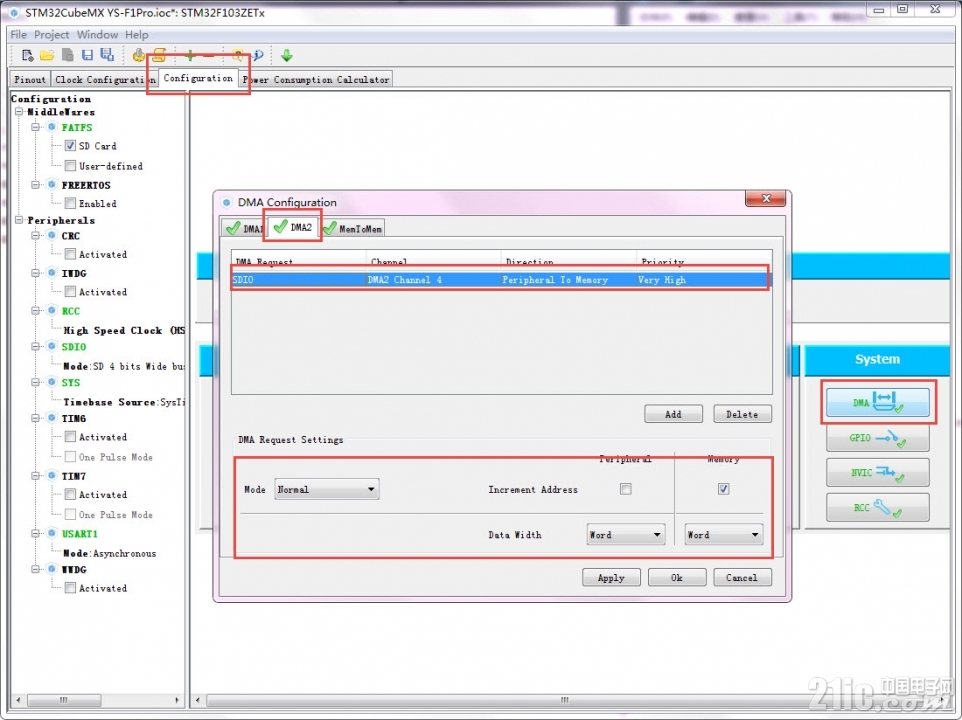Check Activated under TIM6
This screenshot has height=720, width=962.
tap(71, 437)
